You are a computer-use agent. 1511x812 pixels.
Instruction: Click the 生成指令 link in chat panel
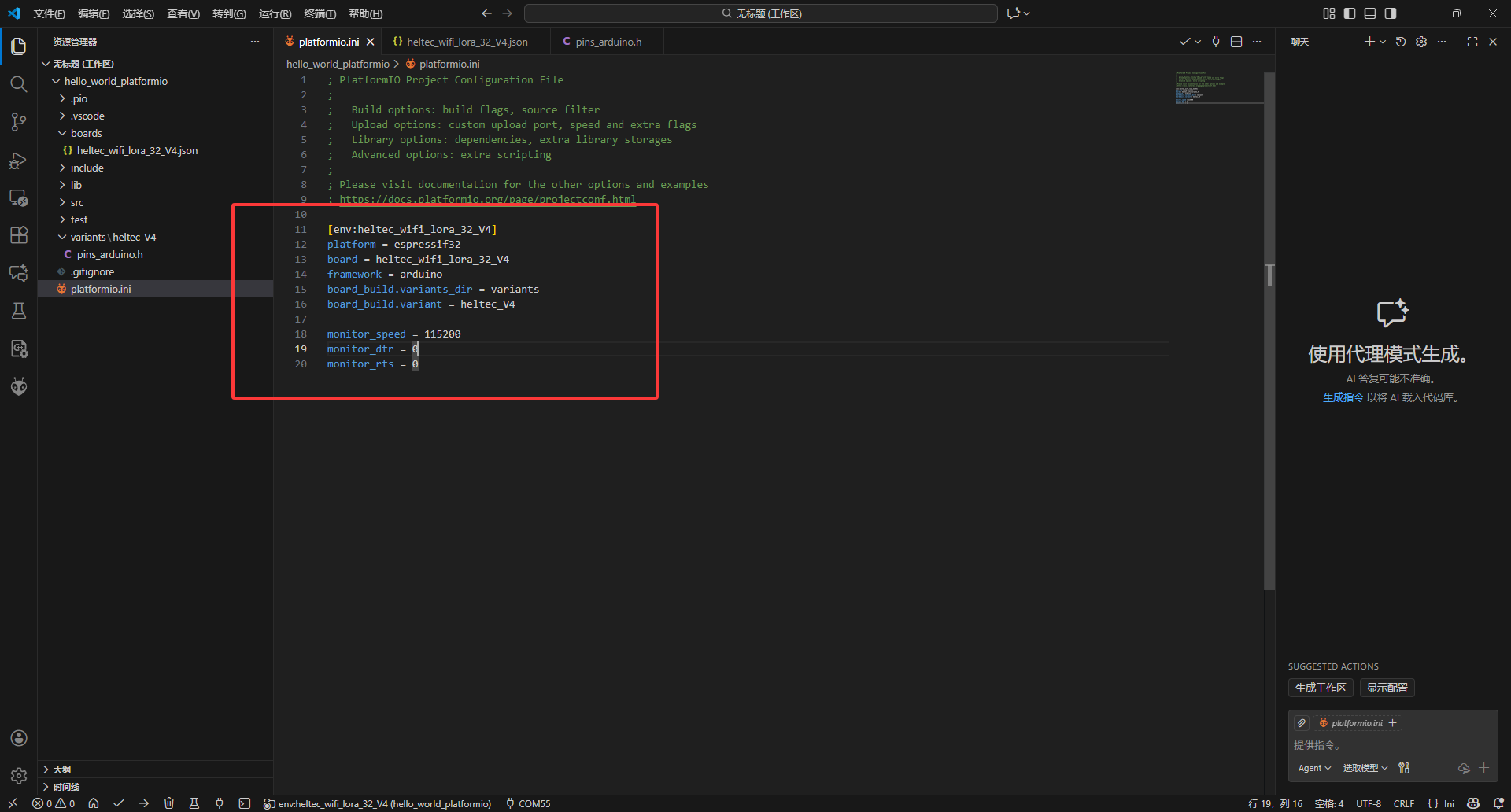pos(1343,397)
